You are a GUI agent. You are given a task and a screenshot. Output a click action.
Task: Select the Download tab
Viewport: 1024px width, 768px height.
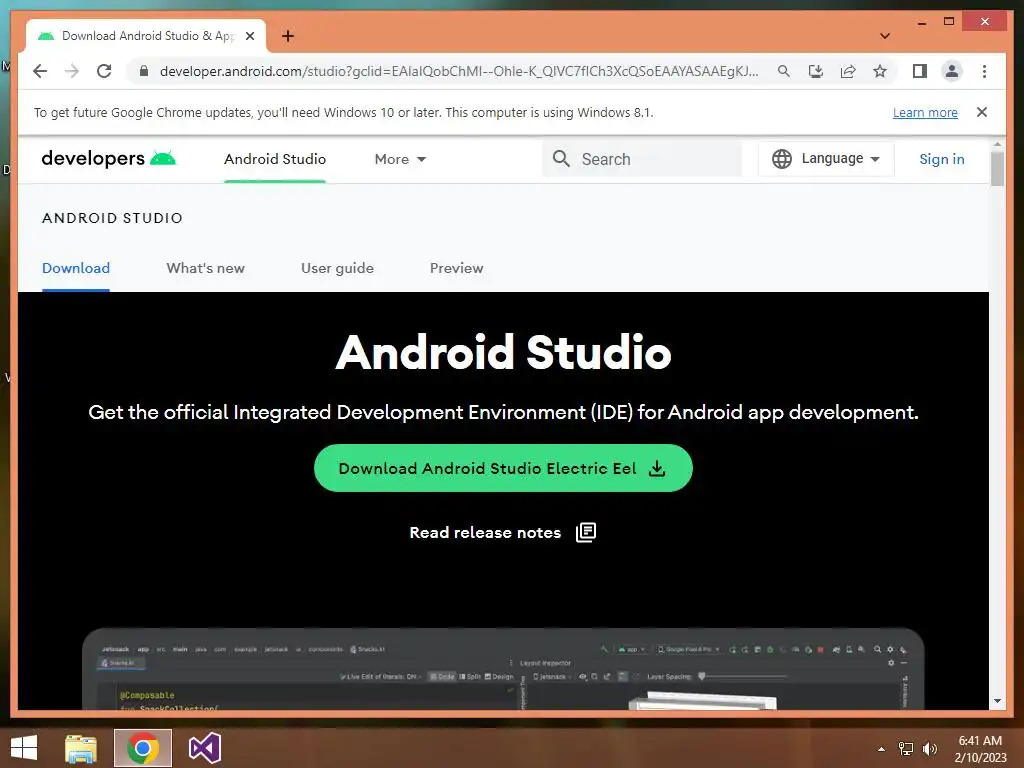click(x=76, y=268)
